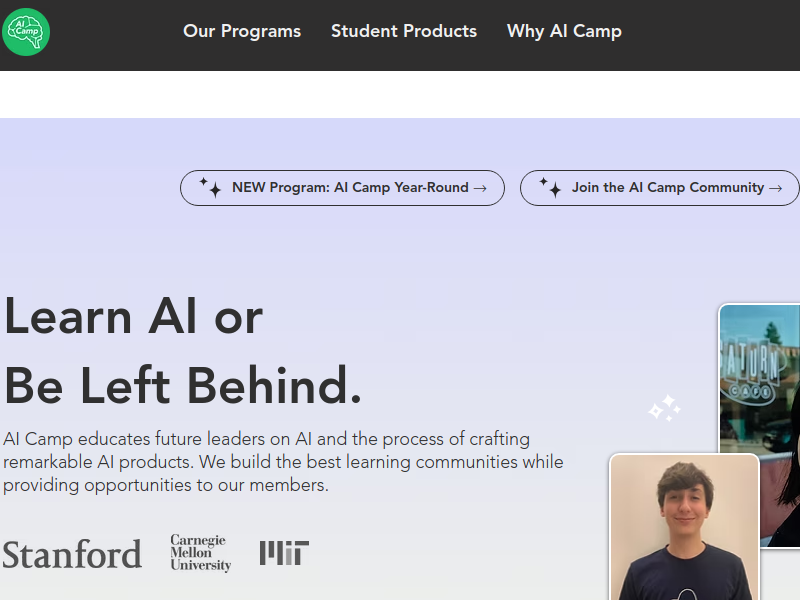Open the Our Programs menu
The width and height of the screenshot is (800, 600).
pos(242,31)
